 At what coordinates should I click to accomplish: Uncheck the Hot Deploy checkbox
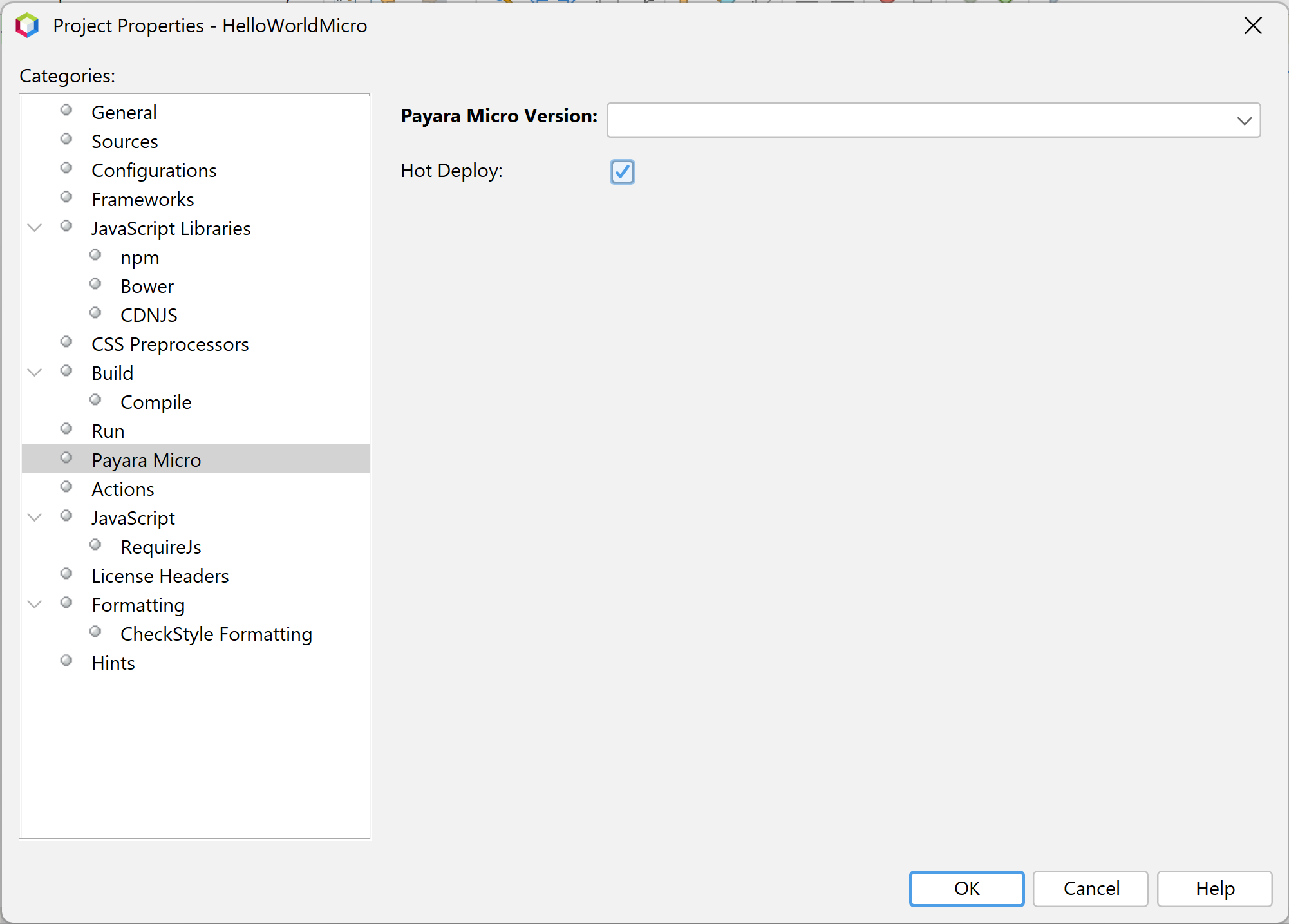pyautogui.click(x=622, y=172)
